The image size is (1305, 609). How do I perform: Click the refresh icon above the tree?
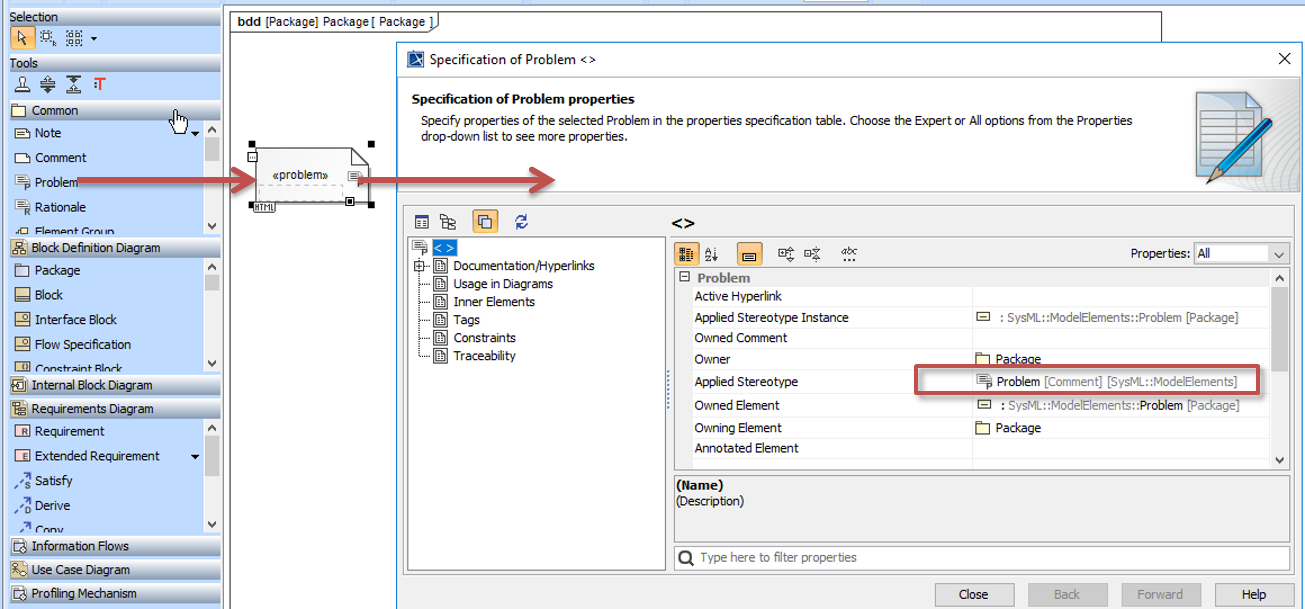point(521,222)
